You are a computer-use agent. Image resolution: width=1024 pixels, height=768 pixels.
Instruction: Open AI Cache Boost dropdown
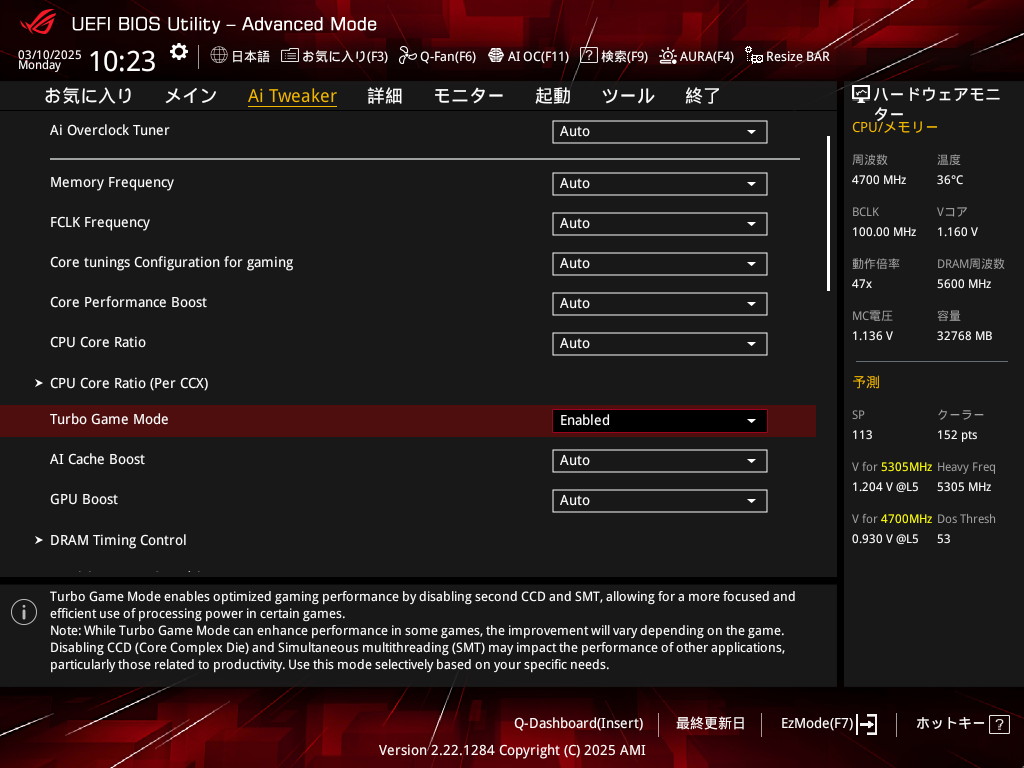(x=660, y=460)
